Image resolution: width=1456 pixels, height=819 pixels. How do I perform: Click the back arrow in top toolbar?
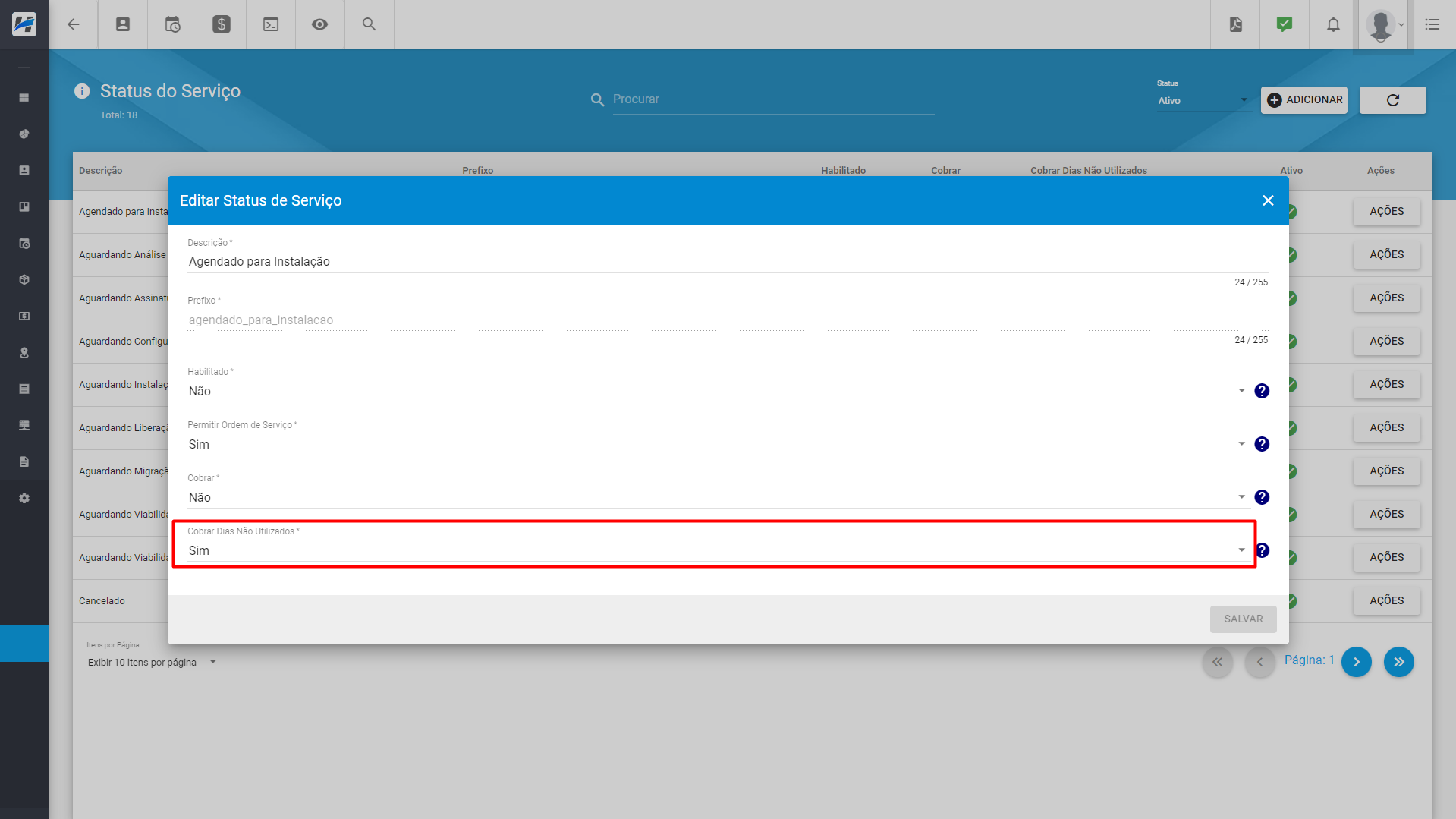(74, 24)
